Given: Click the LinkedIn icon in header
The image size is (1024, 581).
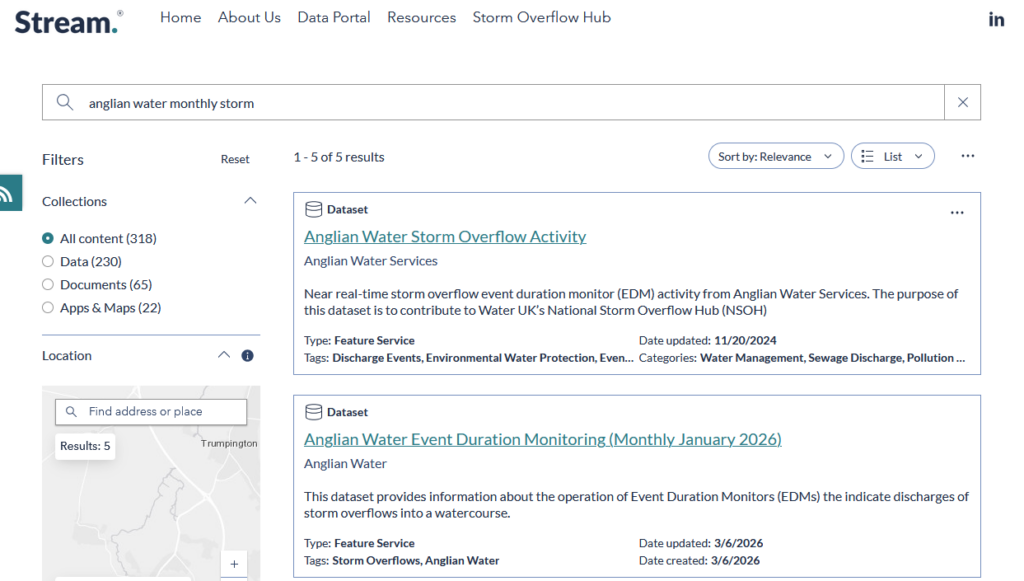Looking at the screenshot, I should pyautogui.click(x=996, y=19).
